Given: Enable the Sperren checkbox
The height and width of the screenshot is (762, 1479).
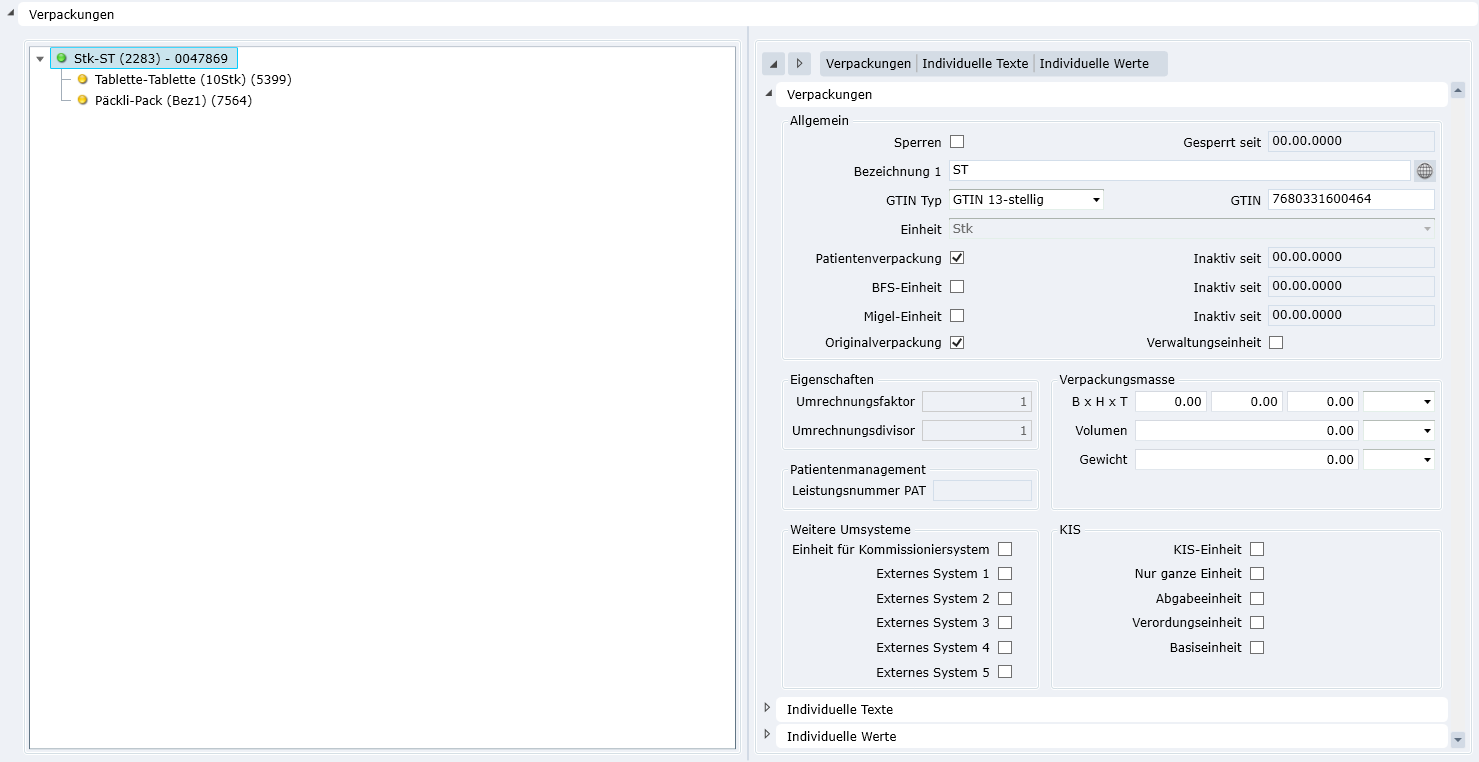Looking at the screenshot, I should coord(957,142).
